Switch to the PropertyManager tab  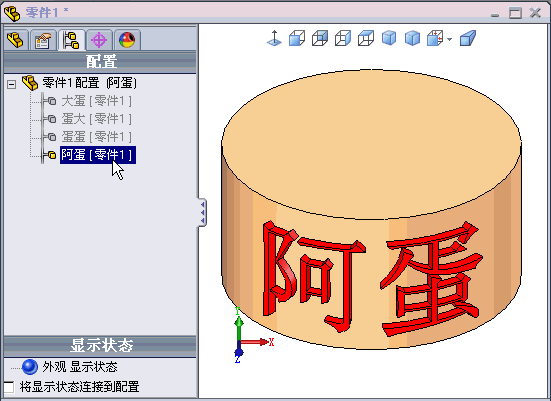(x=43, y=40)
